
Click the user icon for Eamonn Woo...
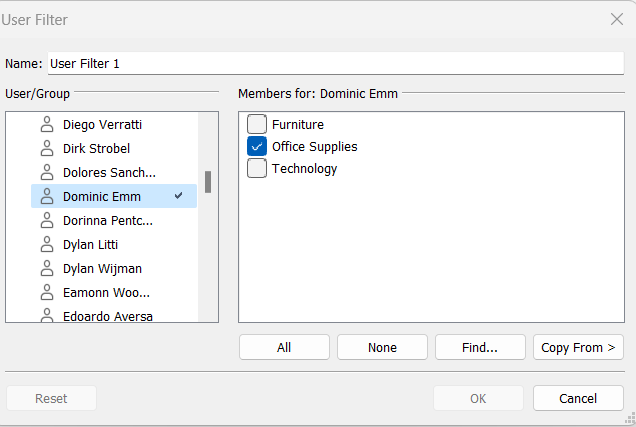(x=46, y=293)
